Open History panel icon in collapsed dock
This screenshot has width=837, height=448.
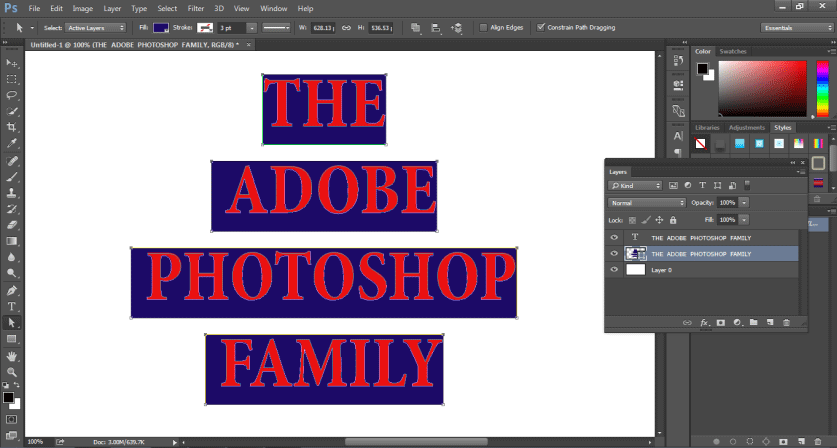[678, 60]
